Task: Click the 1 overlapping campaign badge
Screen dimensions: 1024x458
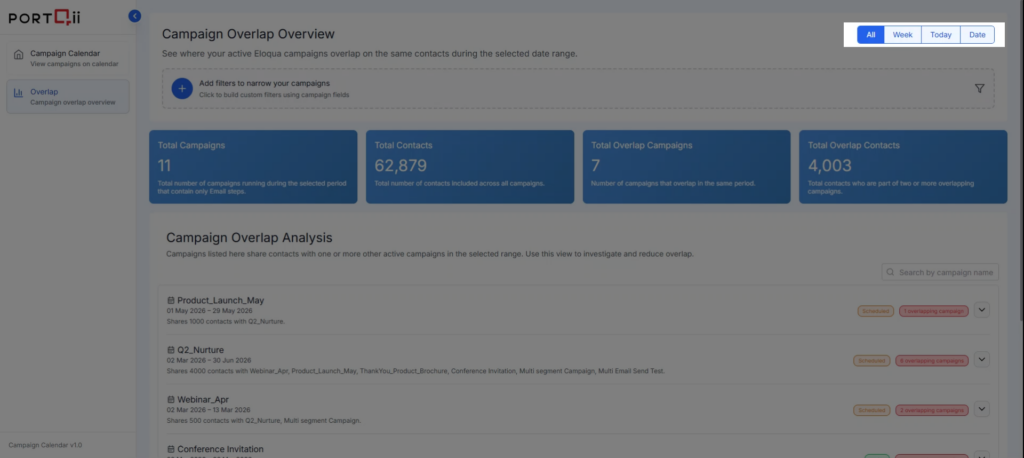Action: (x=933, y=311)
